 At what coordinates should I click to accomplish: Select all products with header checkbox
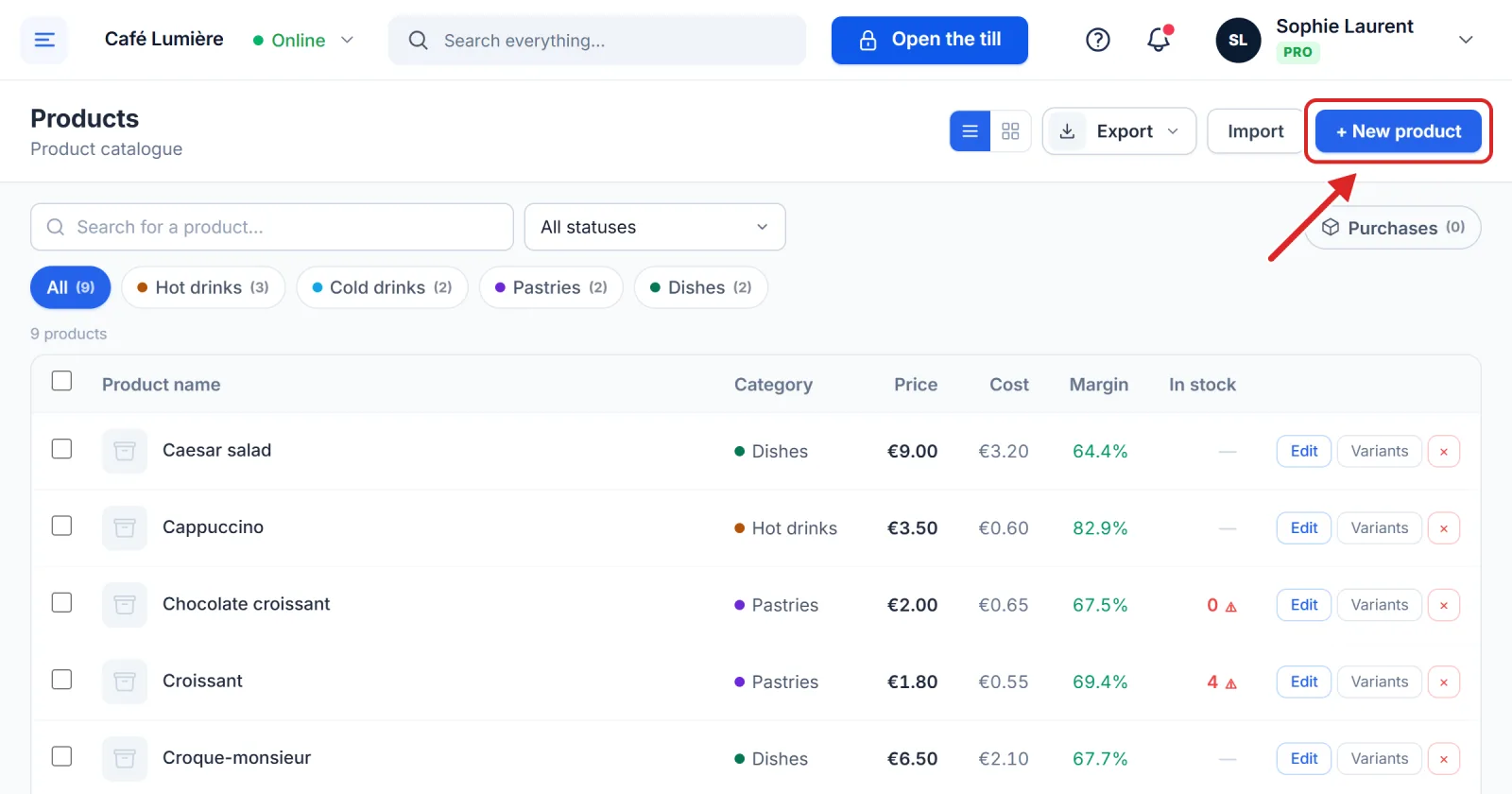point(61,380)
